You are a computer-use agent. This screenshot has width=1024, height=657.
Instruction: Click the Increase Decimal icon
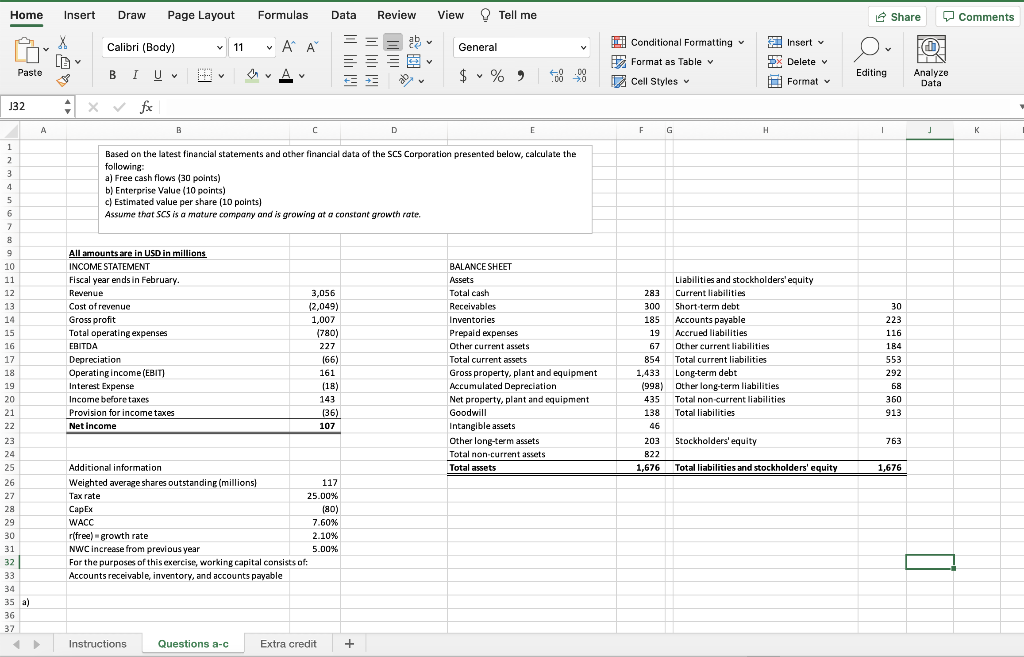click(556, 75)
